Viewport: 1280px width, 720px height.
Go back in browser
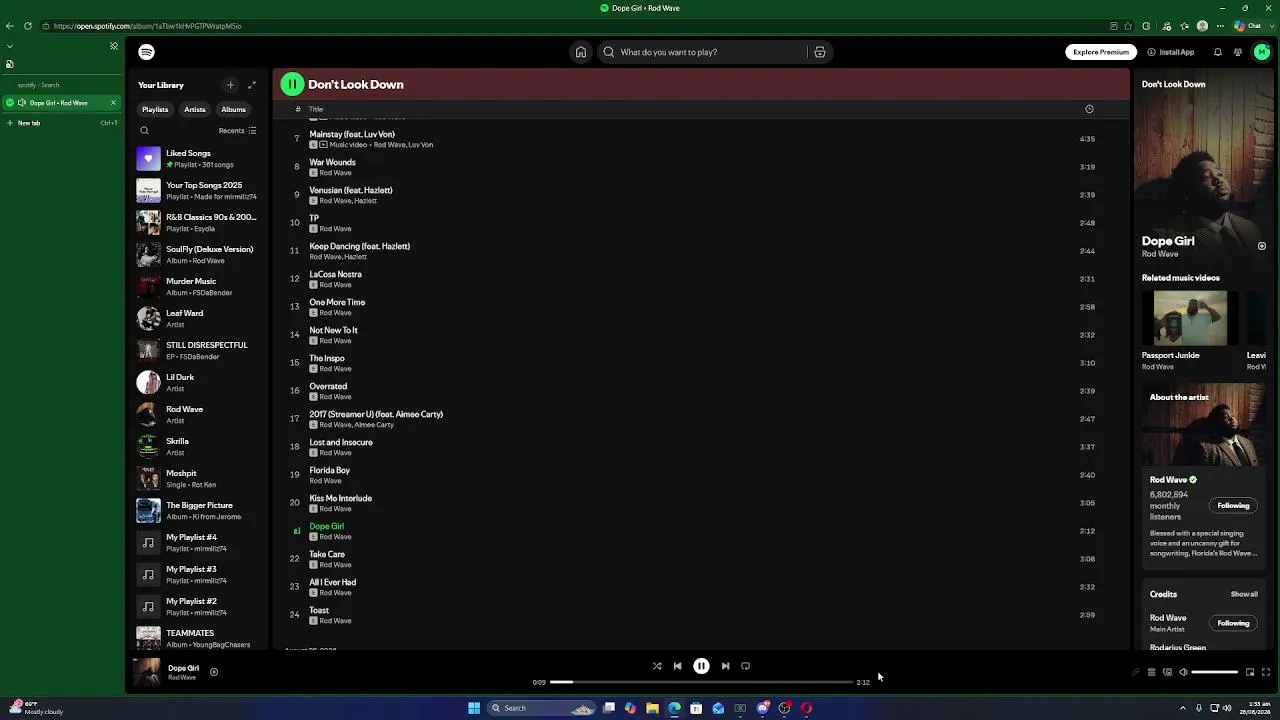10,26
